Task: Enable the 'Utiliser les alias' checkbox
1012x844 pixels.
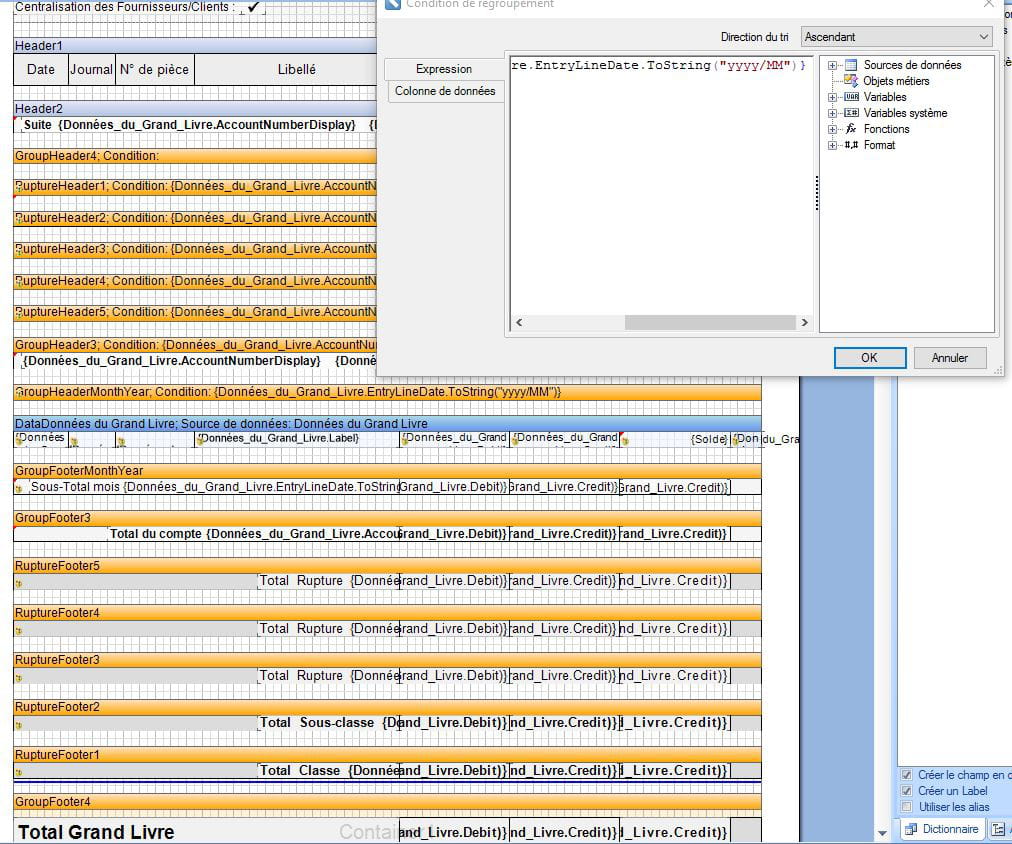Action: (x=907, y=807)
